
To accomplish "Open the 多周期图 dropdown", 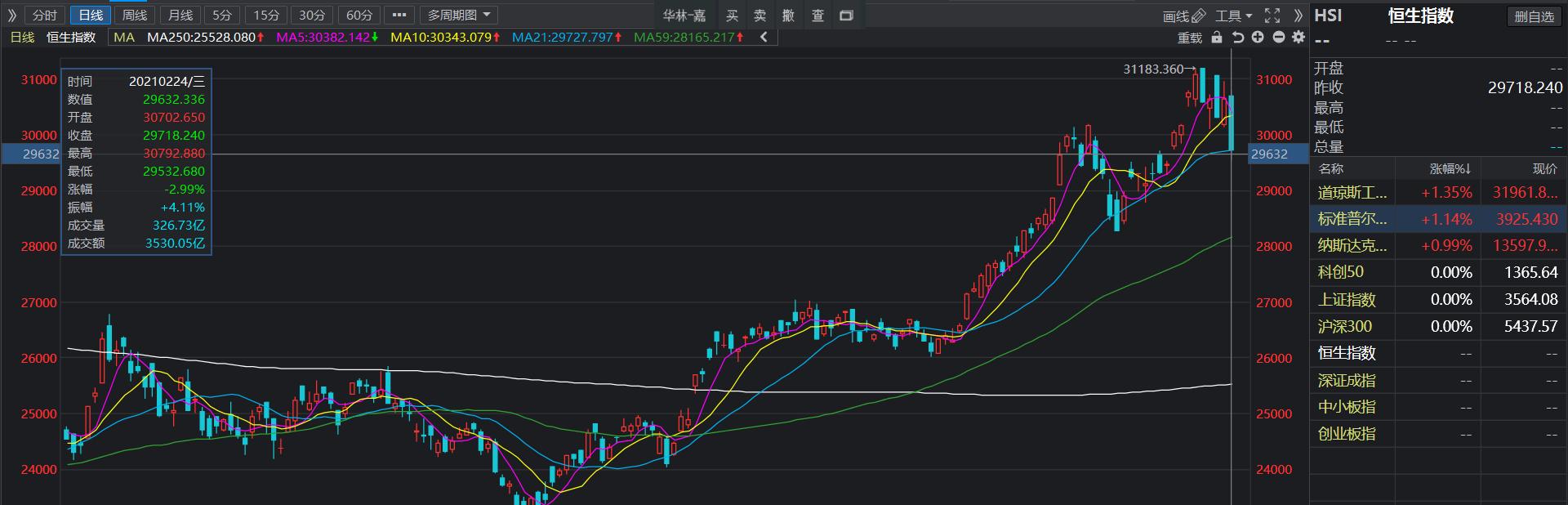I will [x=459, y=16].
